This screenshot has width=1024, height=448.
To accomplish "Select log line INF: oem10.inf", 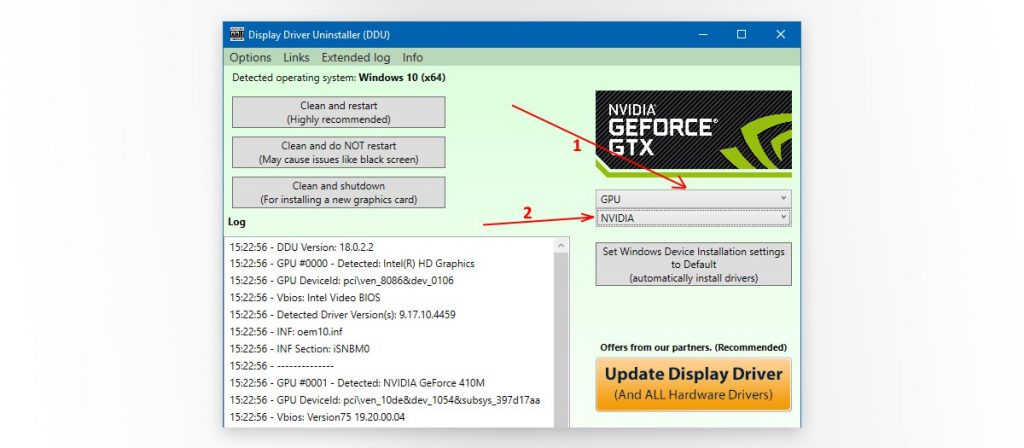I will (286, 332).
